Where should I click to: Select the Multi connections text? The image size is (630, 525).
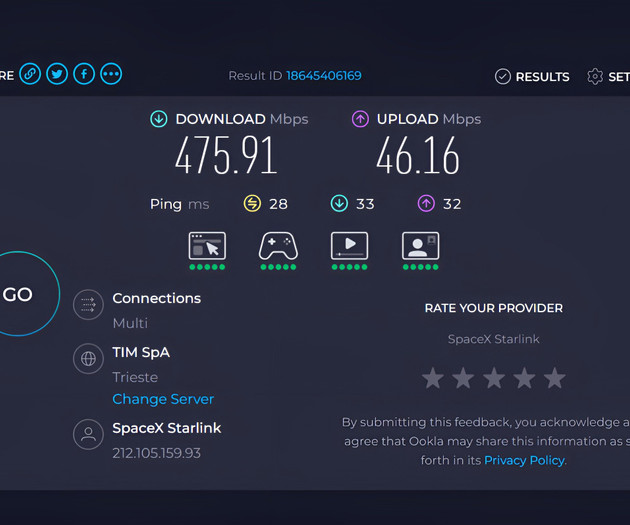coord(130,323)
